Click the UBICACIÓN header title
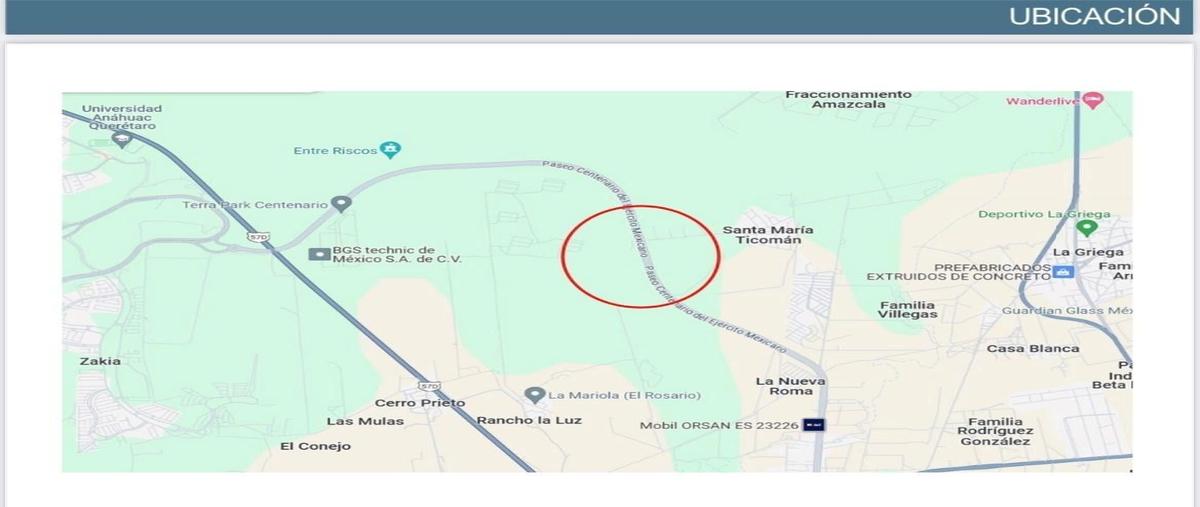 (x=1094, y=16)
